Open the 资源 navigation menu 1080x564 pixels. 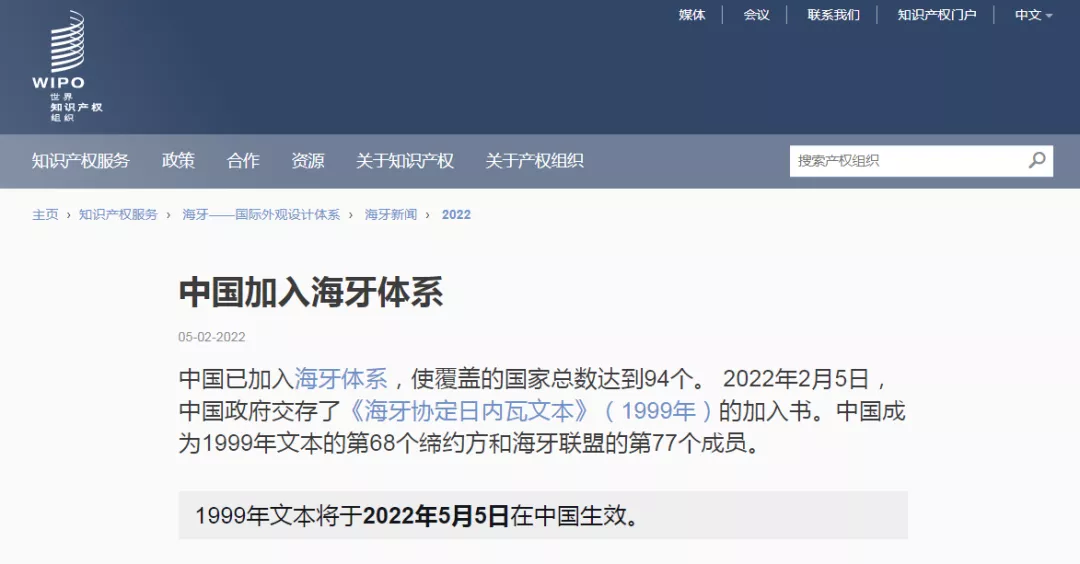308,160
